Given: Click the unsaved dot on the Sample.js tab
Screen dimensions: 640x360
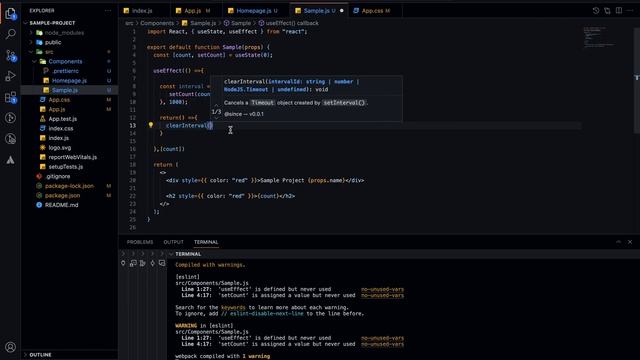Looking at the screenshot, I should [342, 11].
